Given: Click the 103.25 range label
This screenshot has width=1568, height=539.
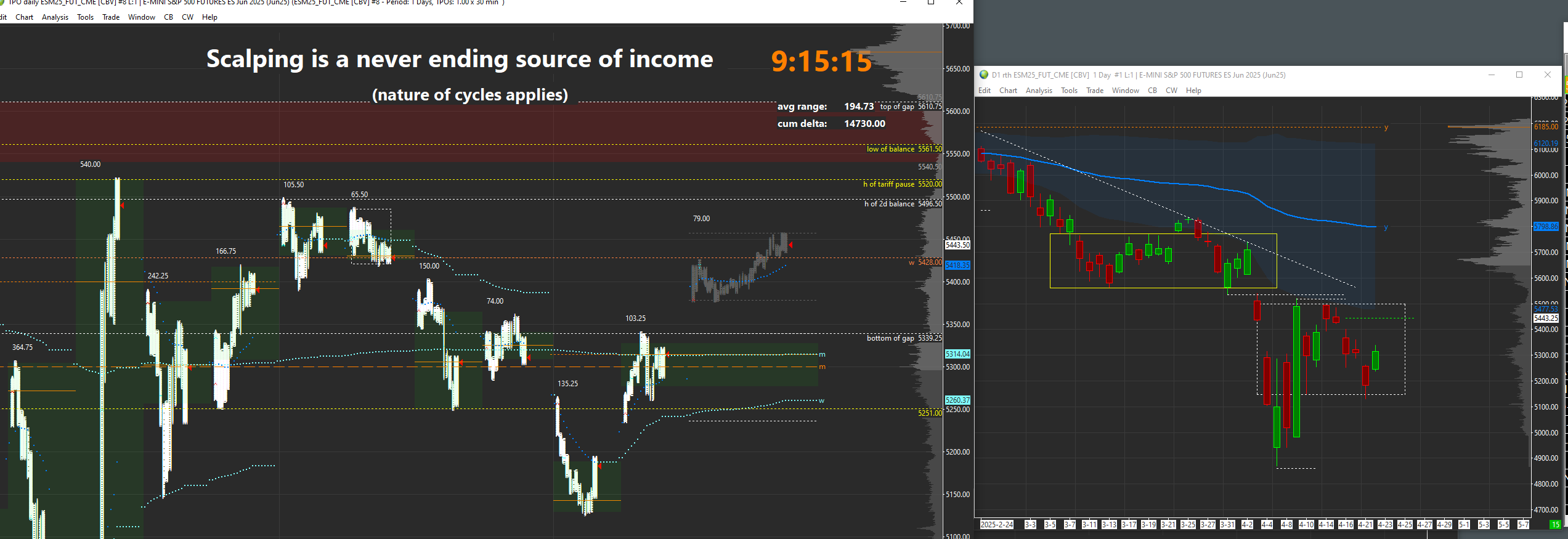Looking at the screenshot, I should click(x=635, y=318).
